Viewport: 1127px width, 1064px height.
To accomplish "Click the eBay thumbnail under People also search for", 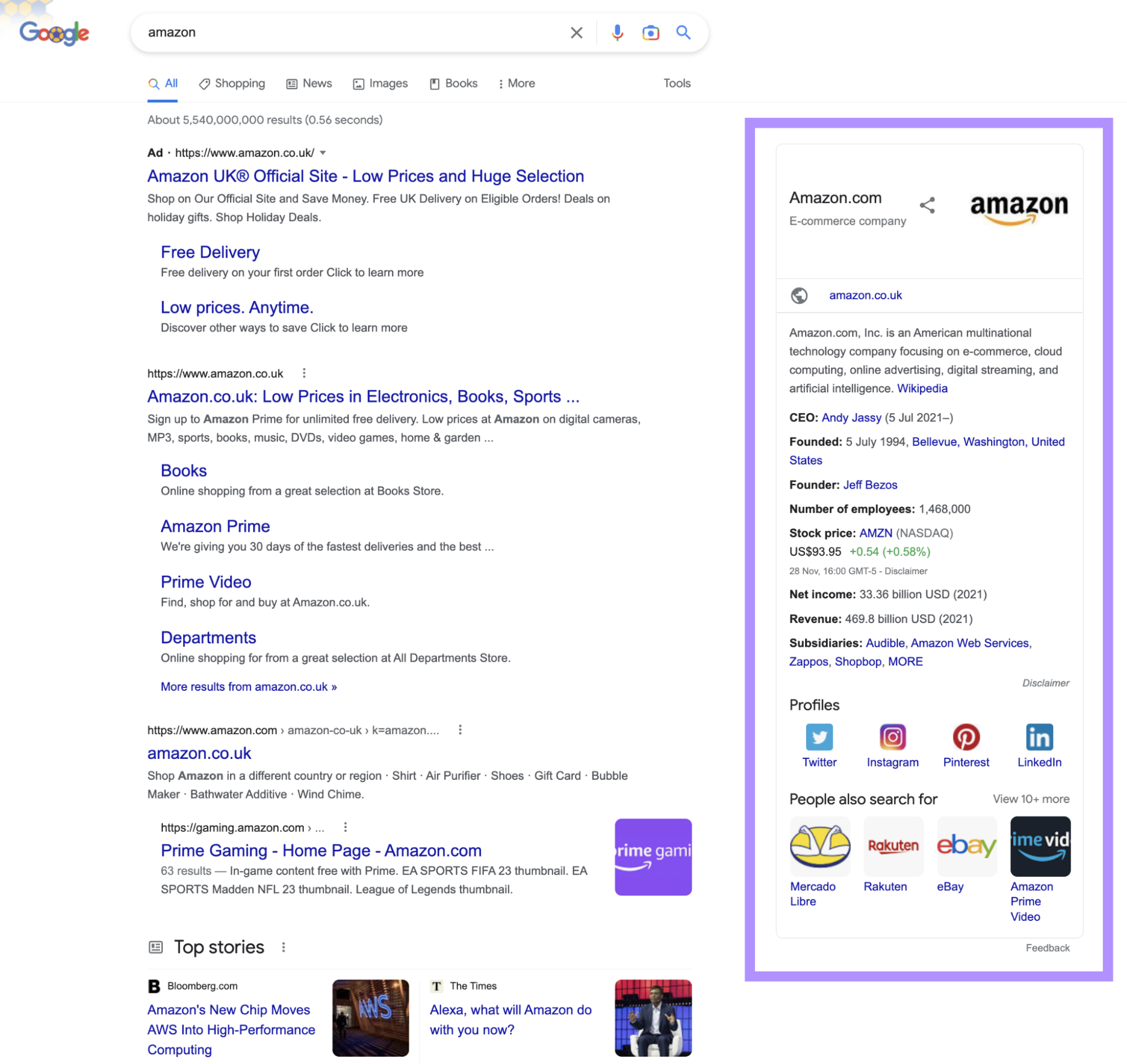I will (x=966, y=846).
